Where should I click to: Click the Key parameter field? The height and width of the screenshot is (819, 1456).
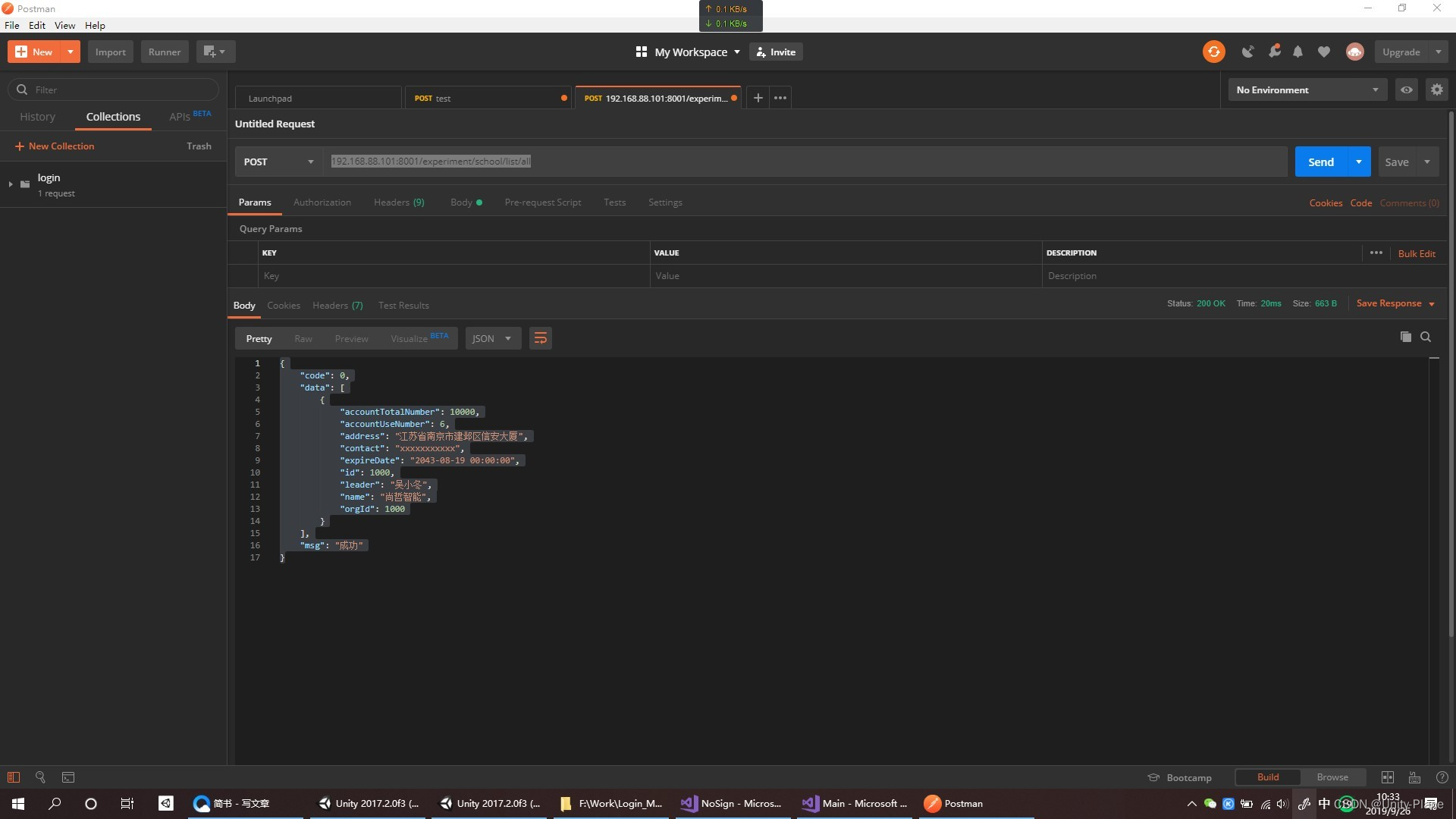(453, 276)
